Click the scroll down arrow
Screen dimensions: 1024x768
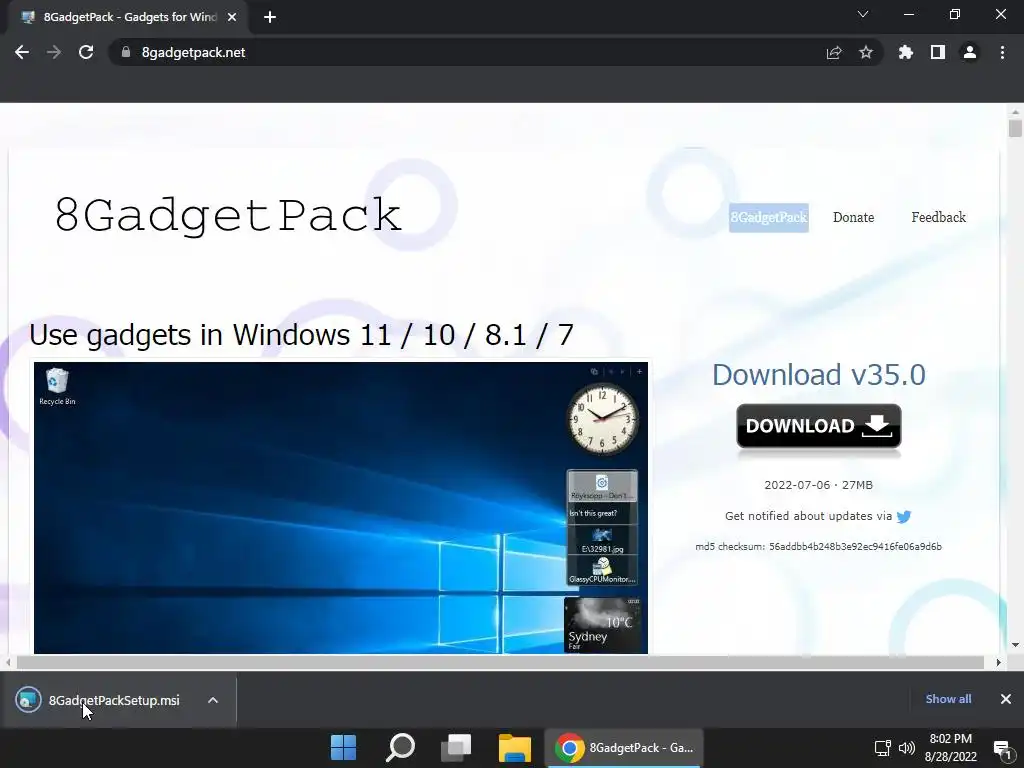1015,645
